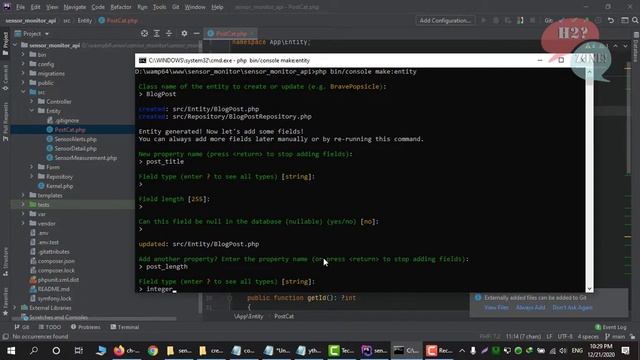
Task: Open the notification center icon
Action: 625,351
